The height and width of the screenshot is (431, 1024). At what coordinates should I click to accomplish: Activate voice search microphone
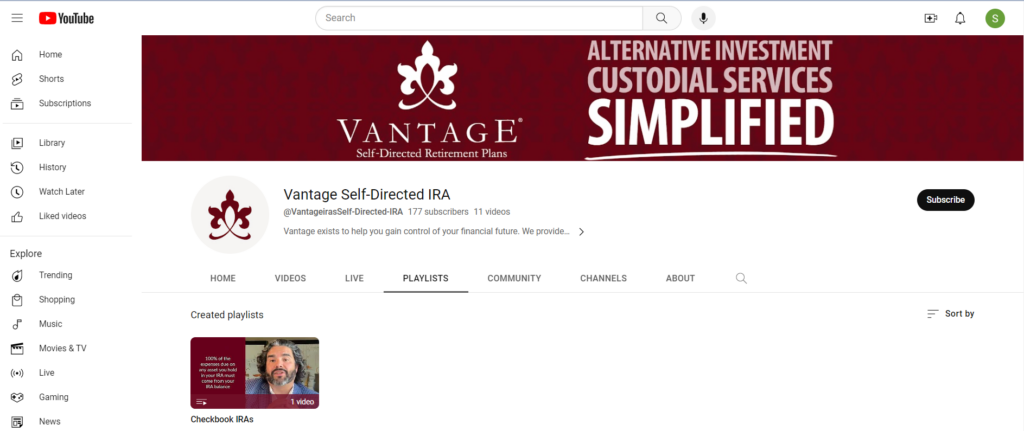click(x=703, y=18)
